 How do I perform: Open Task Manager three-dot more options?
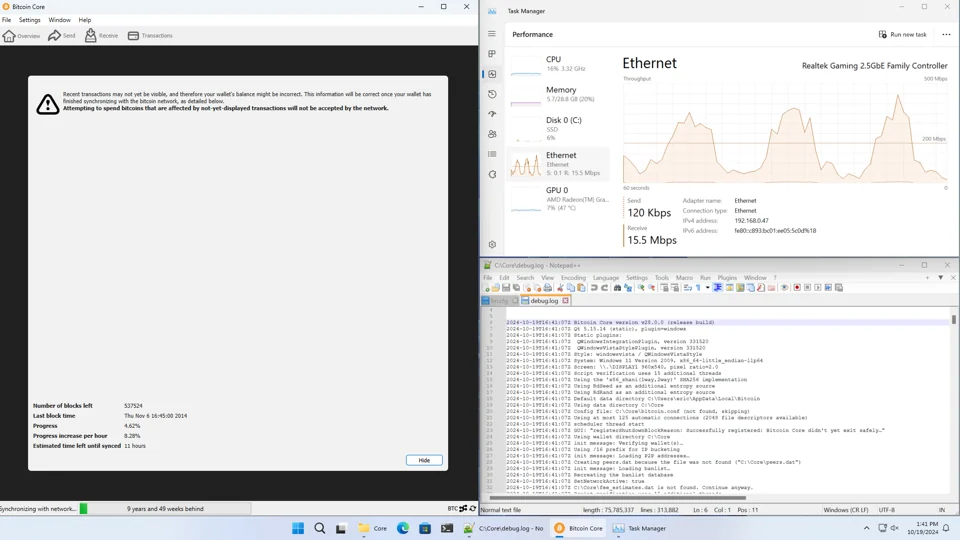(x=946, y=35)
